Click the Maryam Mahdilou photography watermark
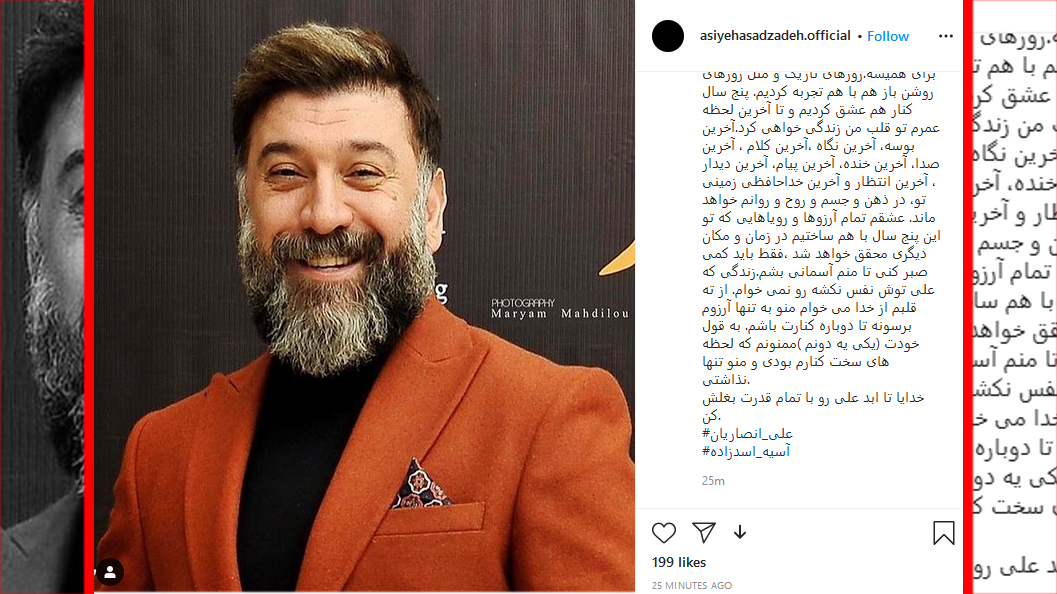This screenshot has width=1057, height=594. pos(560,309)
